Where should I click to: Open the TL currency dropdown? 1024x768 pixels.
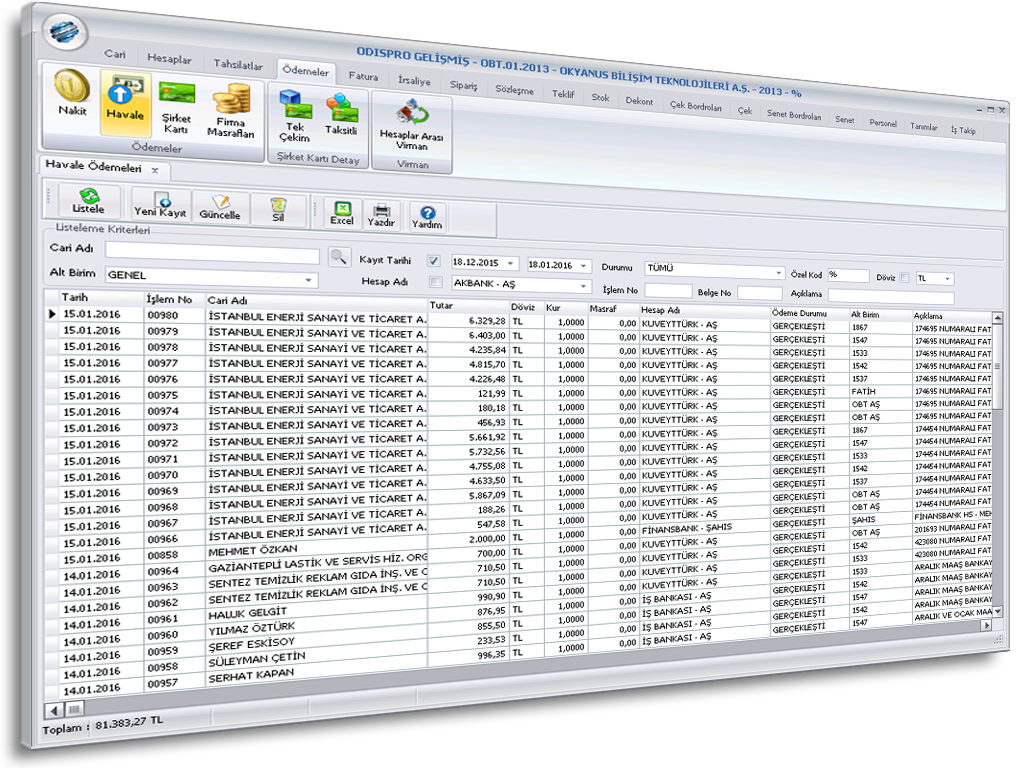pos(946,279)
